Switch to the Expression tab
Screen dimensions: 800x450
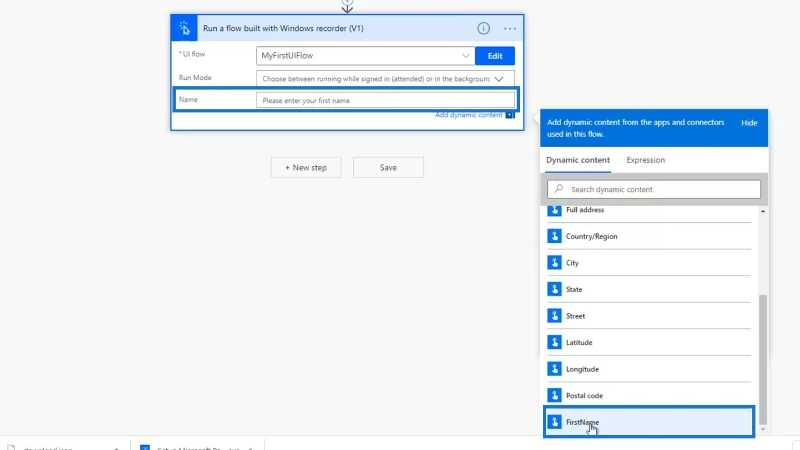coord(645,160)
